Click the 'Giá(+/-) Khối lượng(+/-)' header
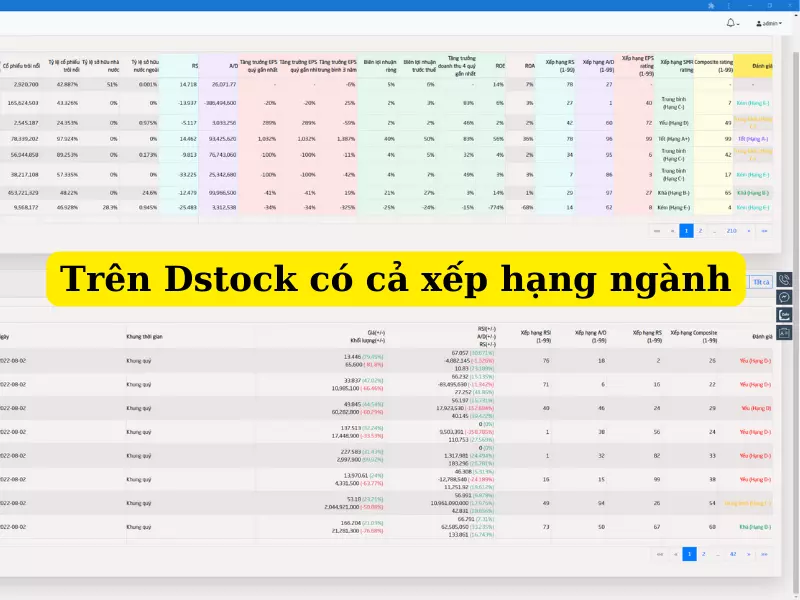Viewport: 800px width, 600px height. (367, 336)
